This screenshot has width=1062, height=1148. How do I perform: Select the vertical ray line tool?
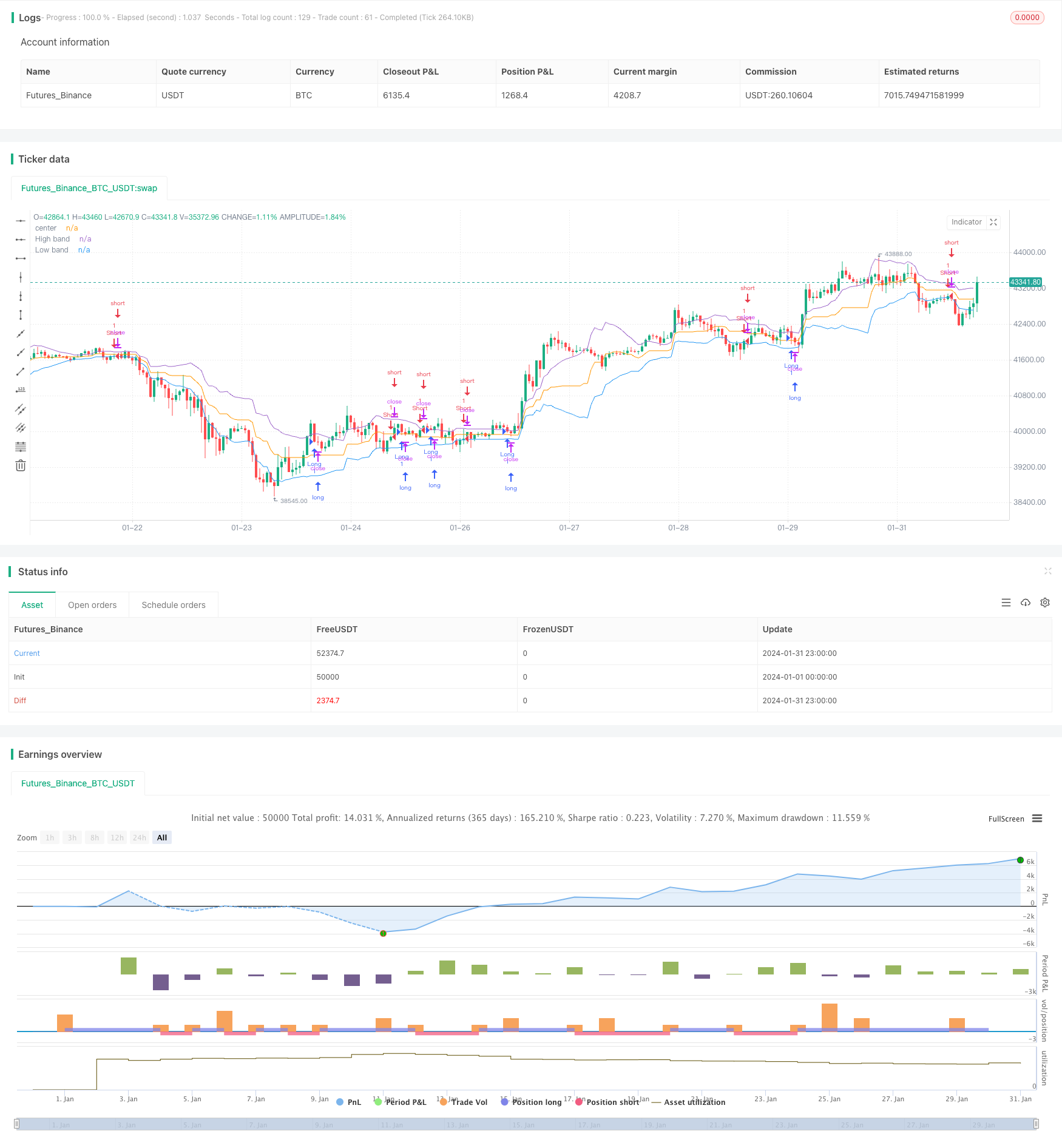[21, 296]
